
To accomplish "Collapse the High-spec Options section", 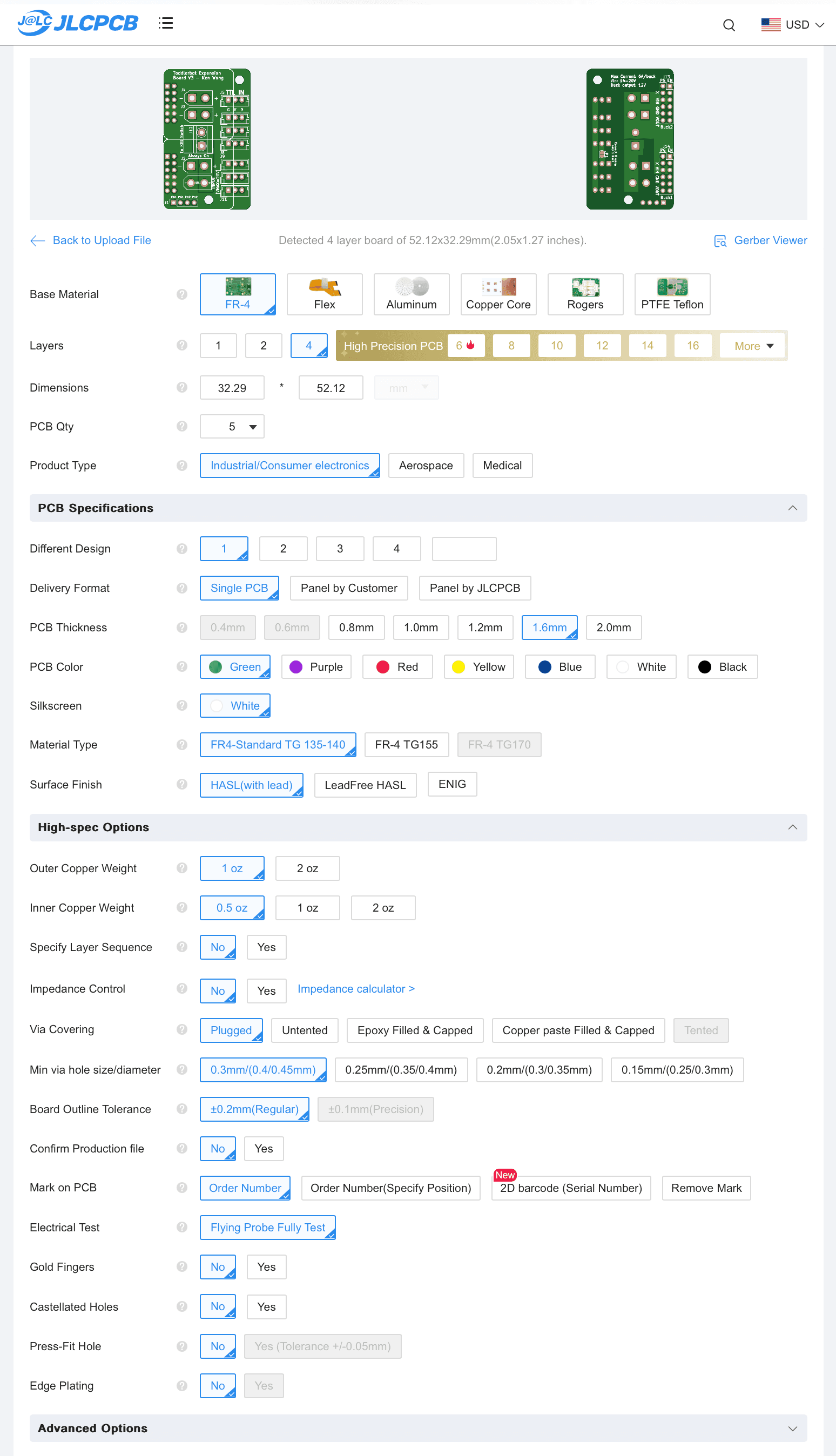I will tap(792, 827).
